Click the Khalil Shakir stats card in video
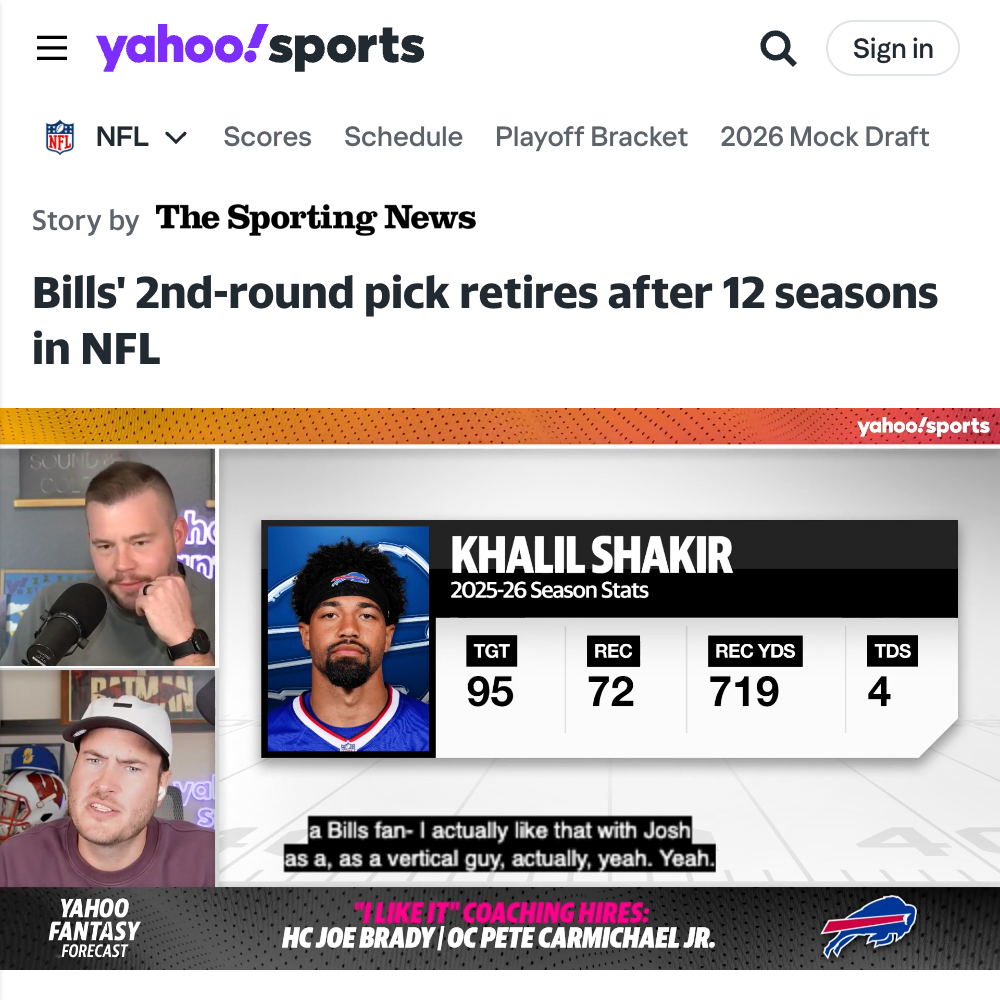The image size is (1000, 1000). (609, 639)
